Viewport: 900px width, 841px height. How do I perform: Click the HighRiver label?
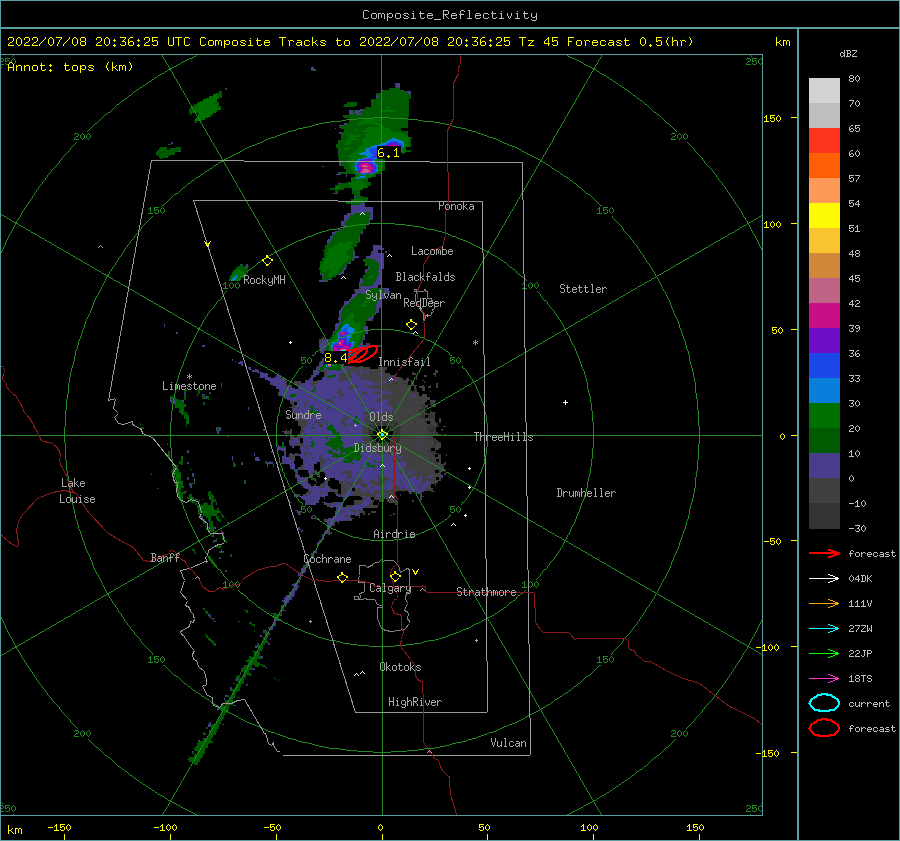coord(415,702)
